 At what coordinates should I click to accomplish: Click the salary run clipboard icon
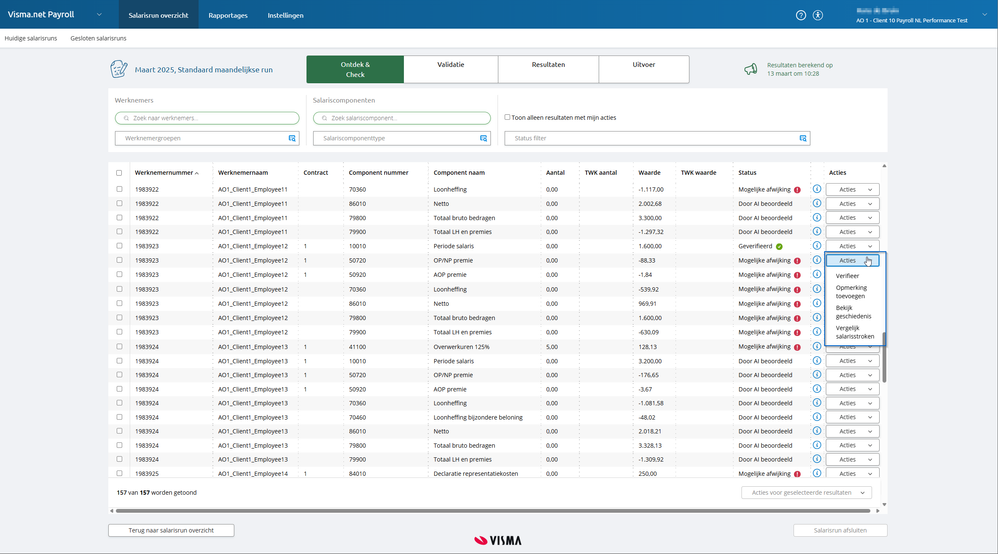point(118,69)
